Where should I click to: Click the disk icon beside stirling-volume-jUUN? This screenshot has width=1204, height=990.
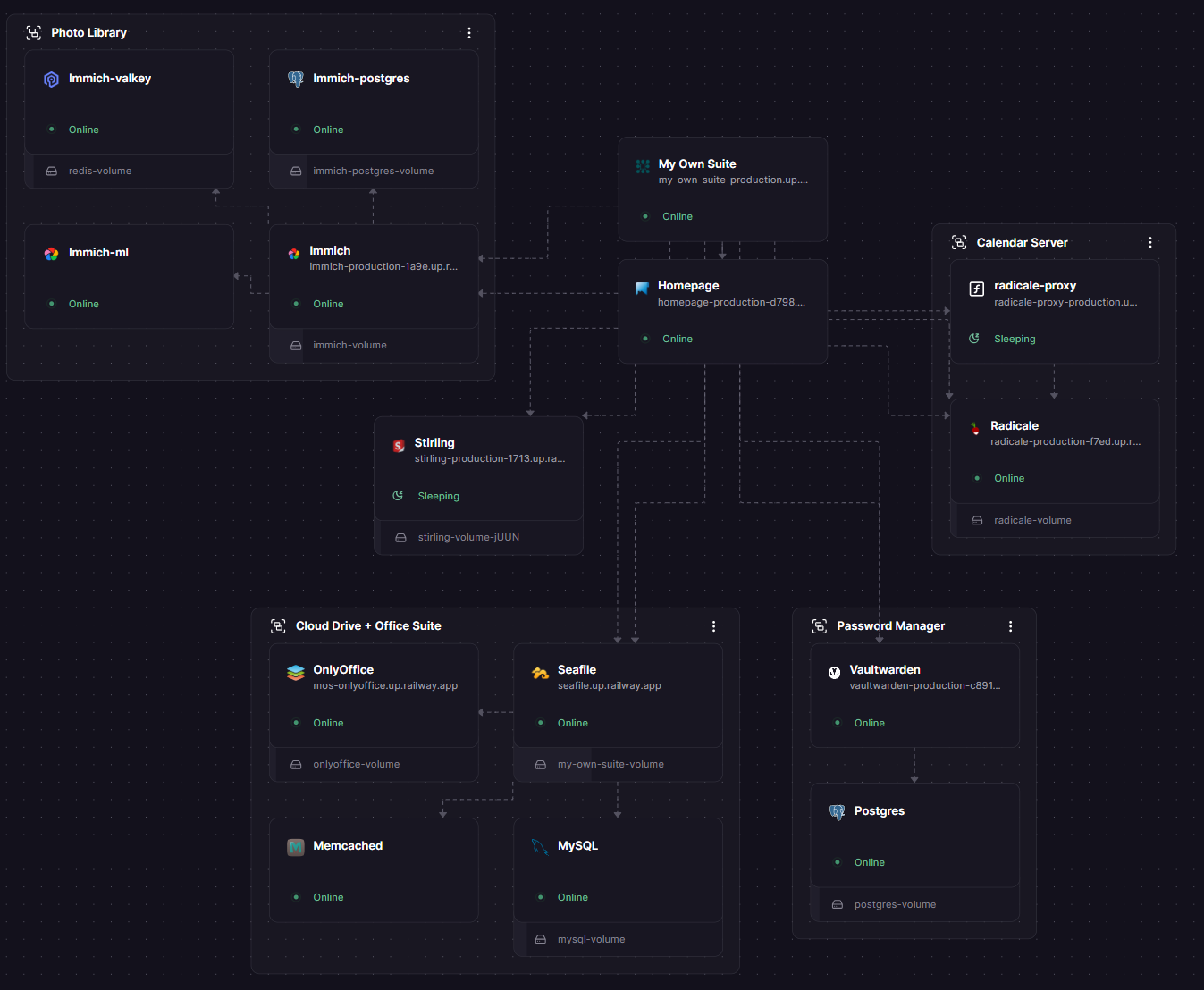(x=400, y=538)
